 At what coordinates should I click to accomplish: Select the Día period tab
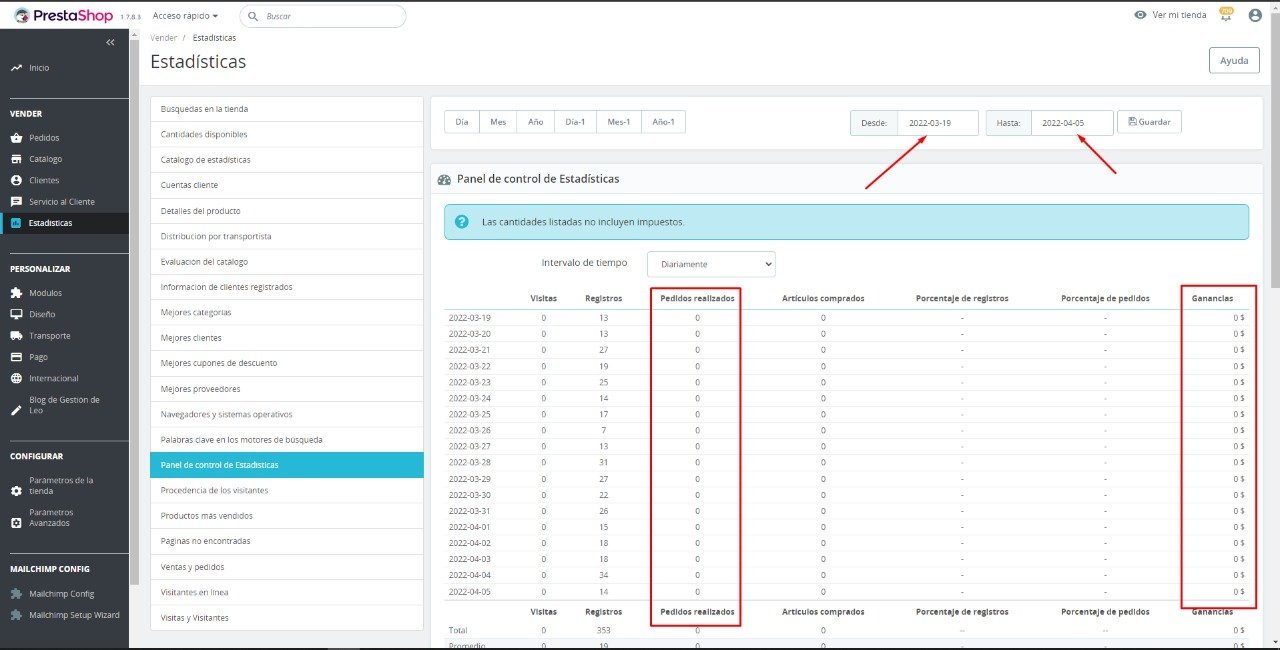pos(461,122)
